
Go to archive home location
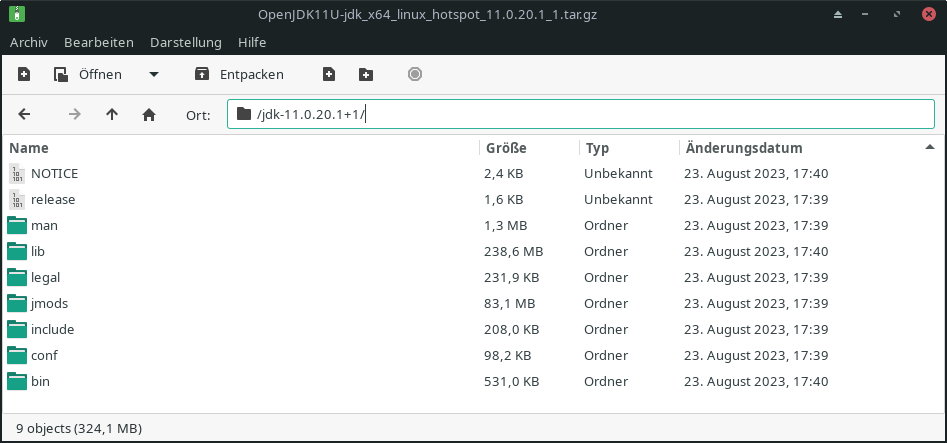(149, 114)
